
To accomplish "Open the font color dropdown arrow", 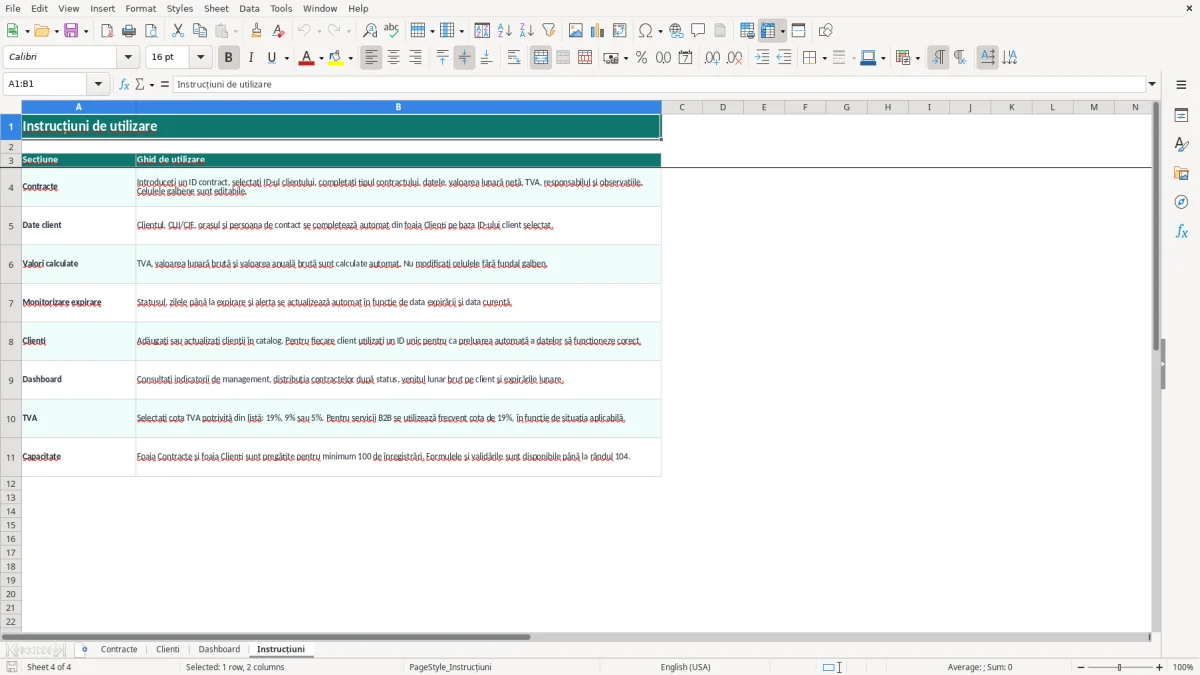I will (320, 58).
